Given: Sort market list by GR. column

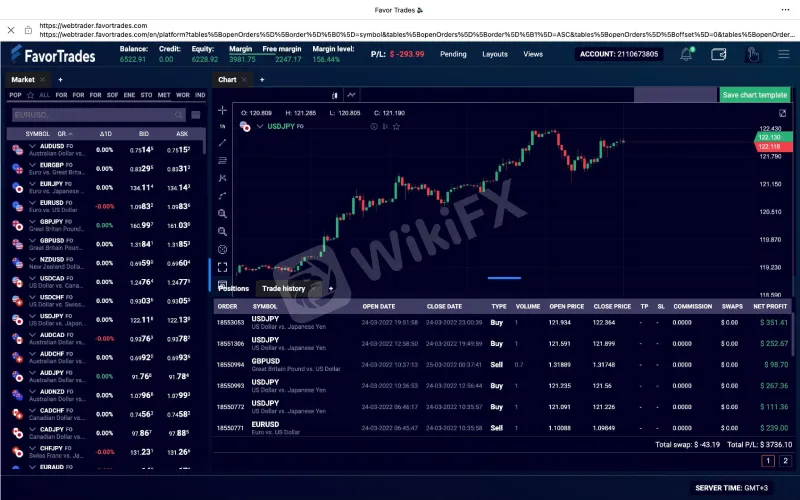Looking at the screenshot, I should point(65,134).
